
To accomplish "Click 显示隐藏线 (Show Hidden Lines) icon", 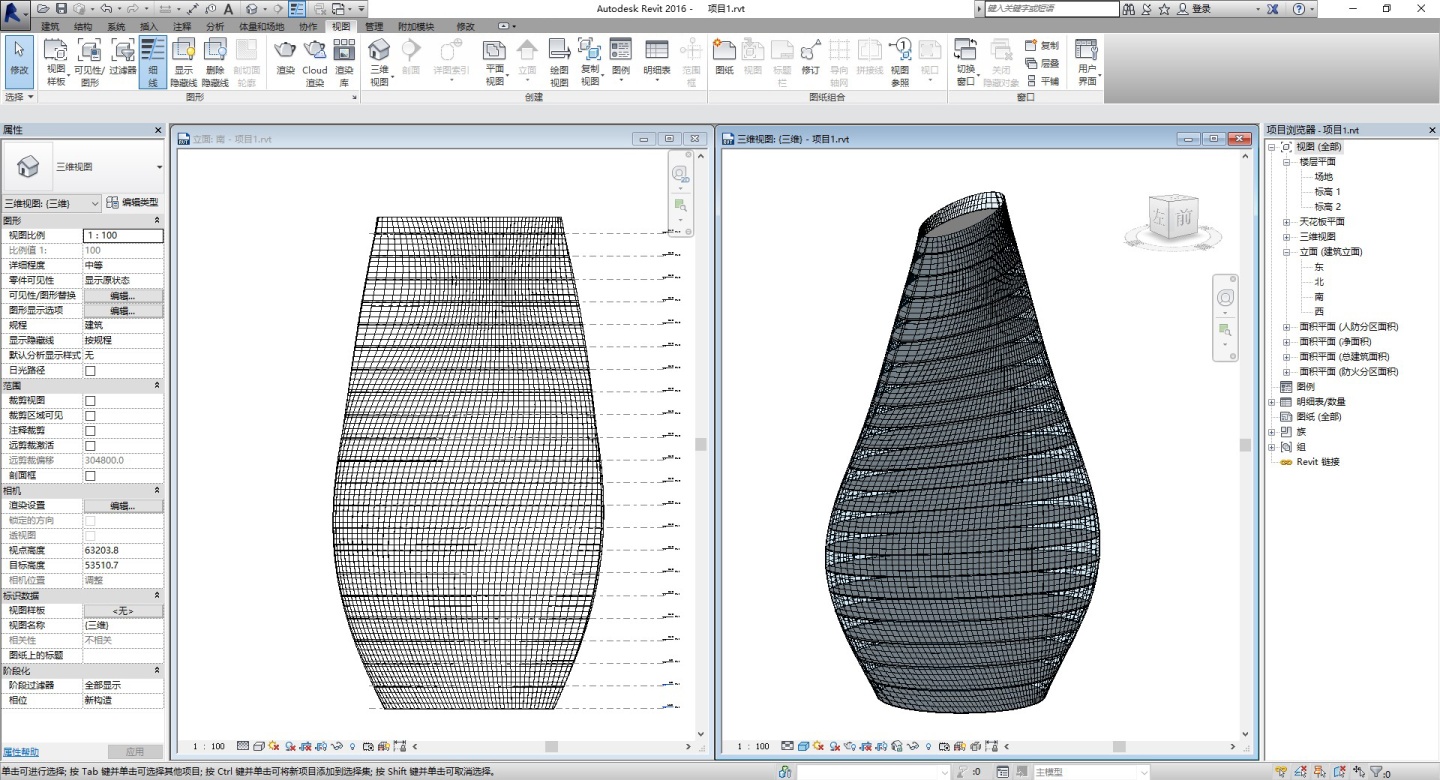I will [x=184, y=62].
